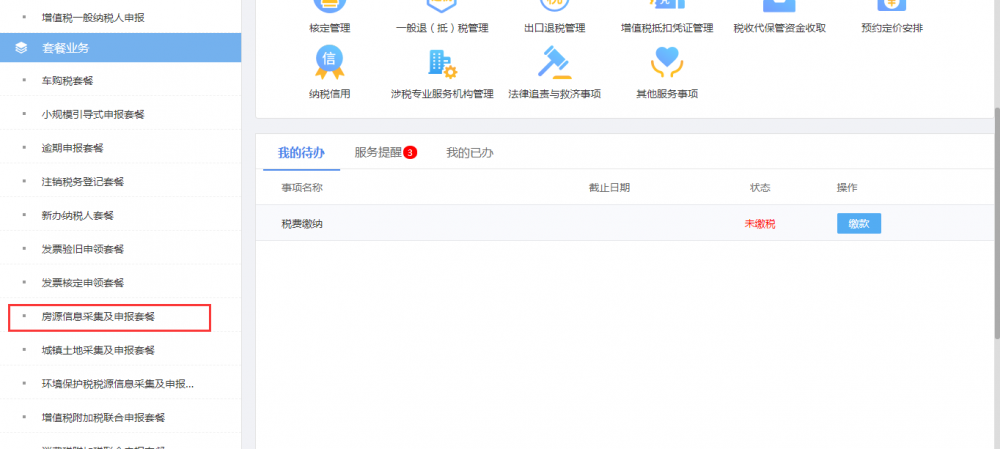
Task: Open 出口退税管理 icon
Action: tap(554, 5)
